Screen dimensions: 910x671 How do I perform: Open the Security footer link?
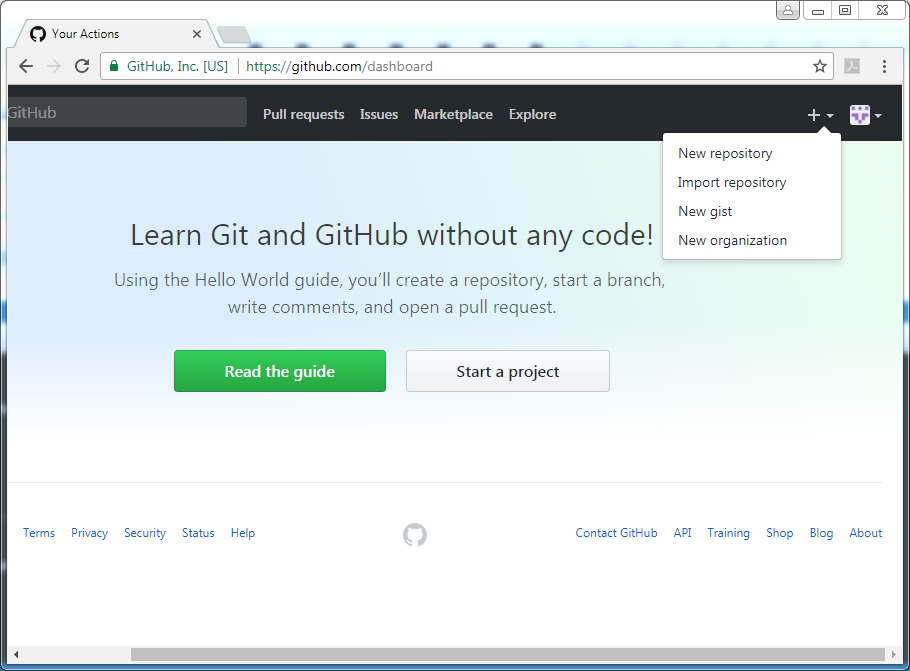point(145,533)
